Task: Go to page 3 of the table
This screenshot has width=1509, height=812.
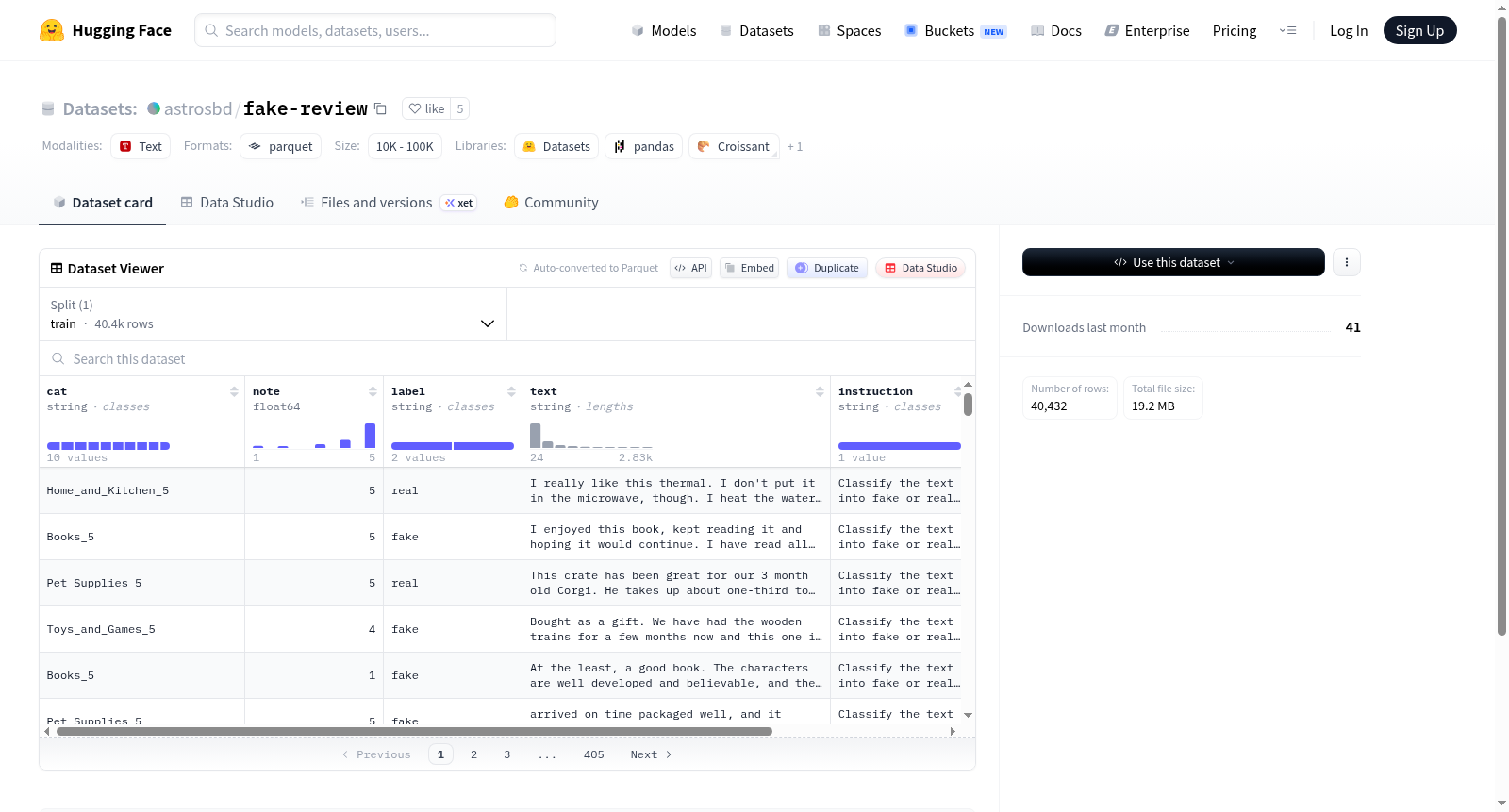Action: click(x=506, y=754)
